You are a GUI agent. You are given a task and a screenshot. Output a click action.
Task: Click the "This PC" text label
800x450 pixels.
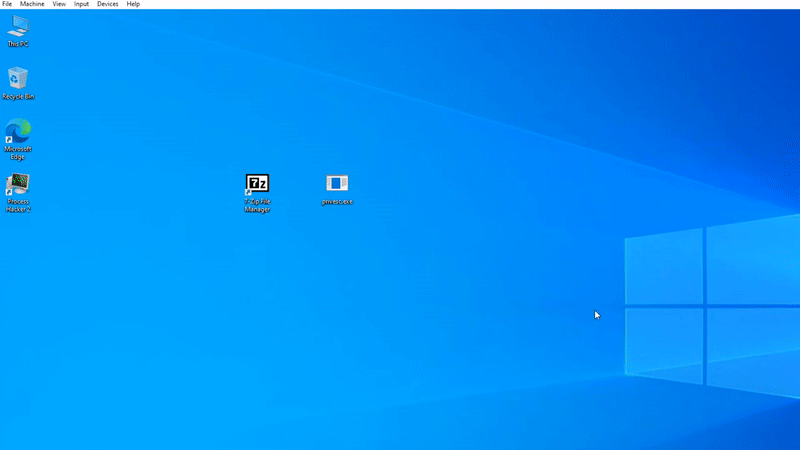click(18, 44)
